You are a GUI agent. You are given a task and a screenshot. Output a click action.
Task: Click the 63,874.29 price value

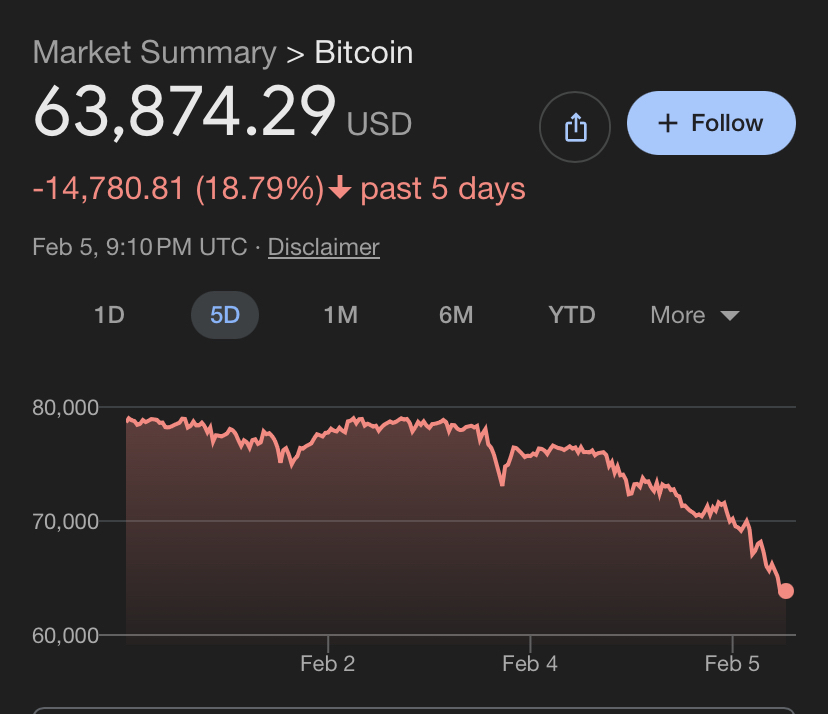(x=184, y=113)
